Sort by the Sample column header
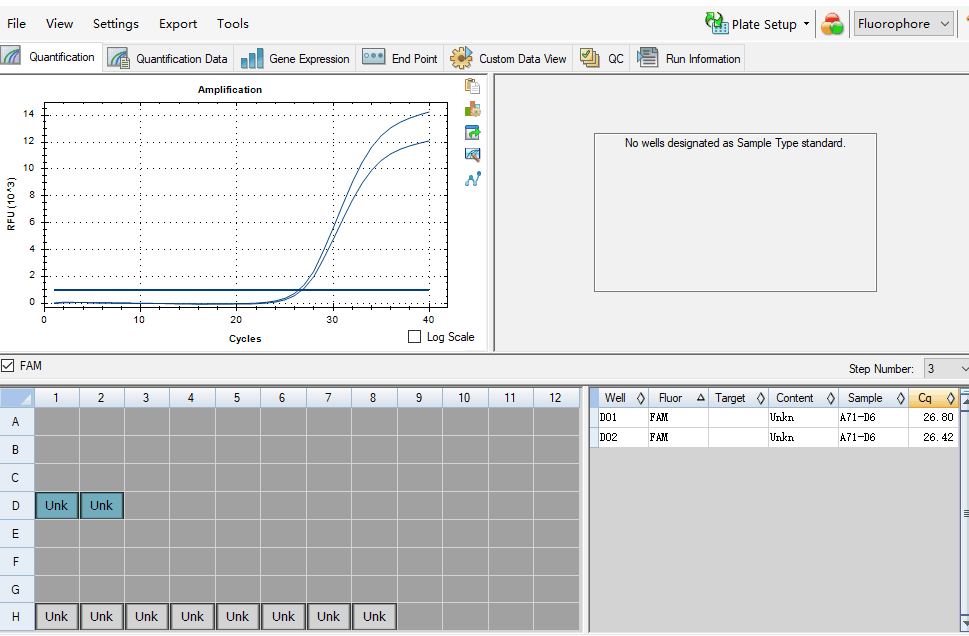 click(x=873, y=398)
